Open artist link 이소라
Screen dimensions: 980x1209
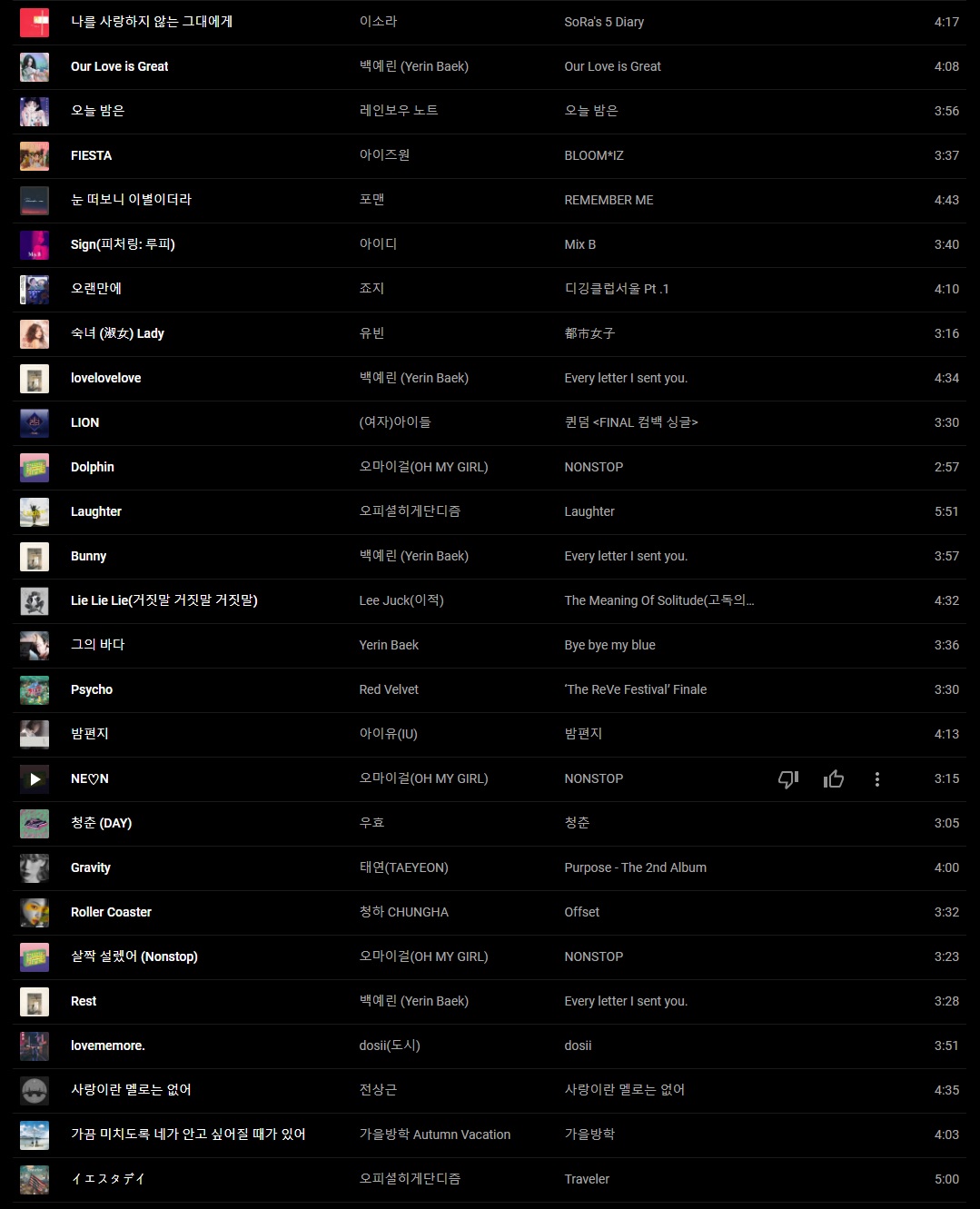pyautogui.click(x=378, y=22)
